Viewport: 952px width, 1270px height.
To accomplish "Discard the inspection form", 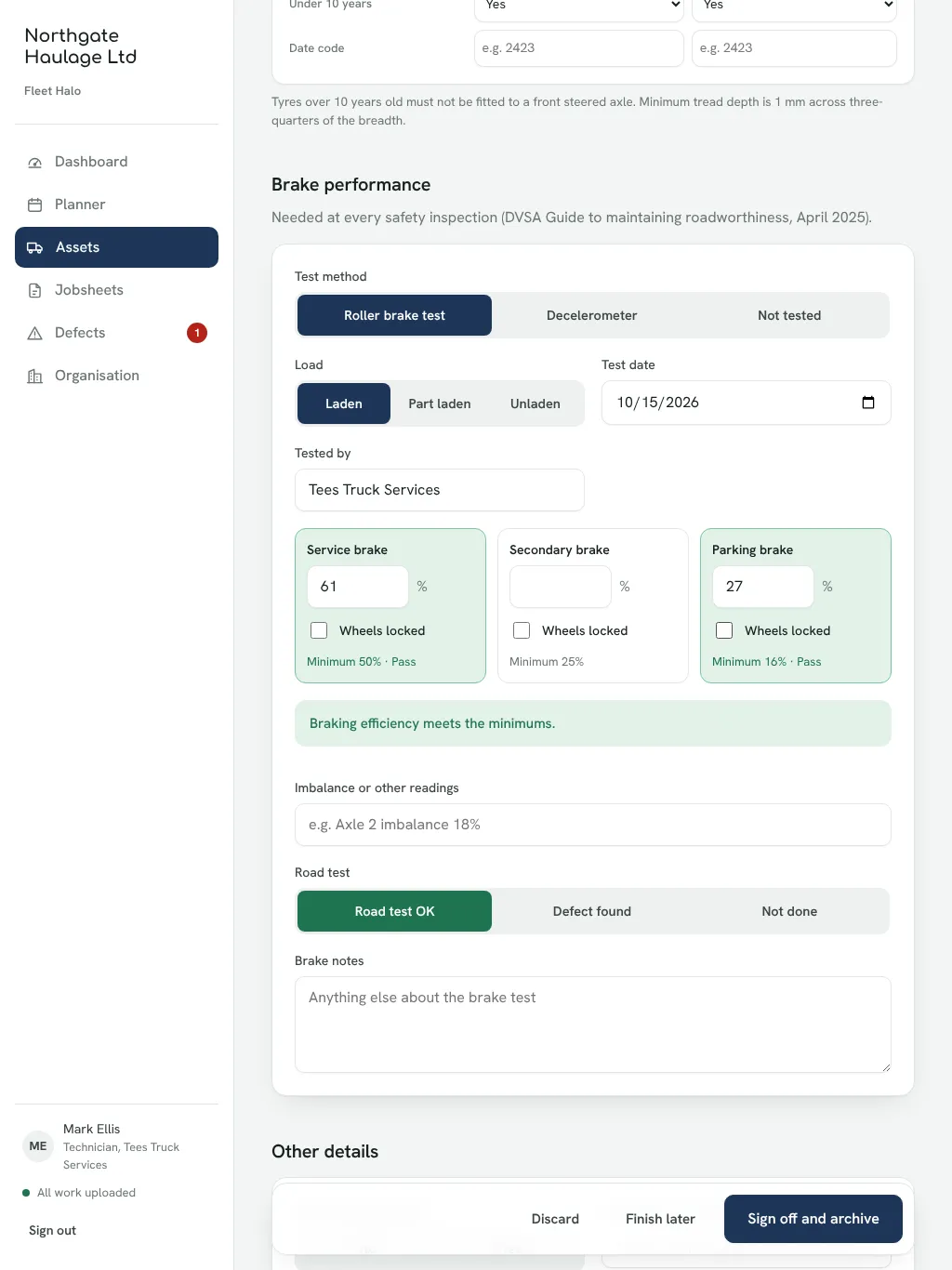I will coord(555,1219).
